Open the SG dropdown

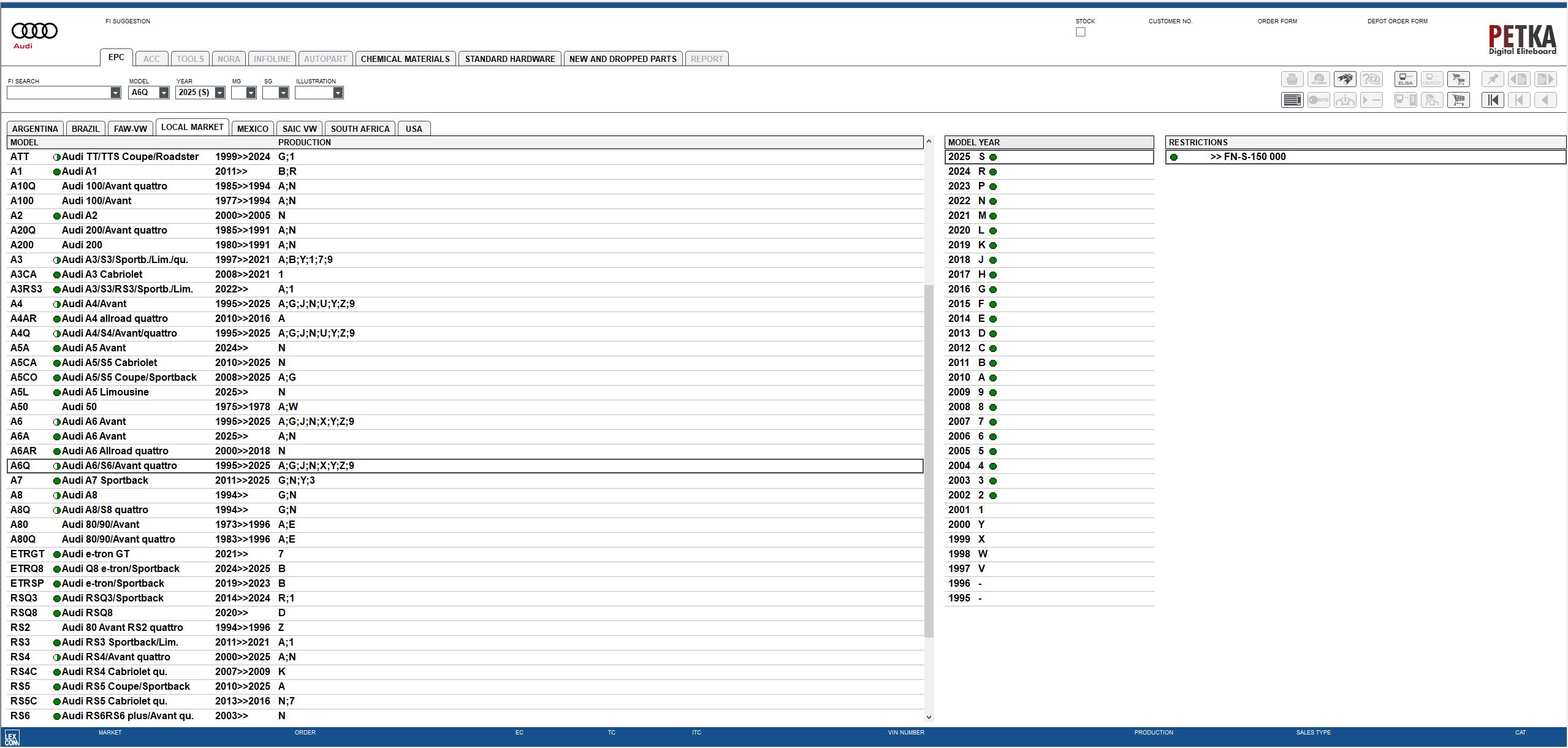pos(283,93)
